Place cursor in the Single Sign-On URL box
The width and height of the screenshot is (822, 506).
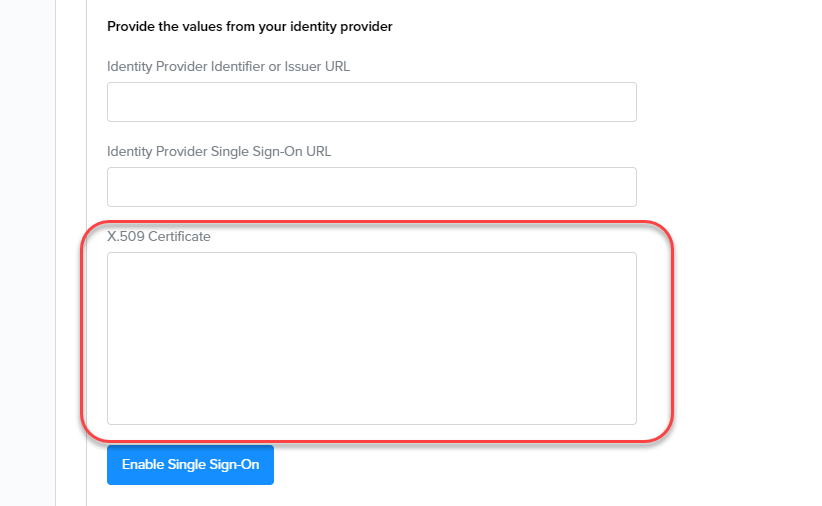pos(371,187)
